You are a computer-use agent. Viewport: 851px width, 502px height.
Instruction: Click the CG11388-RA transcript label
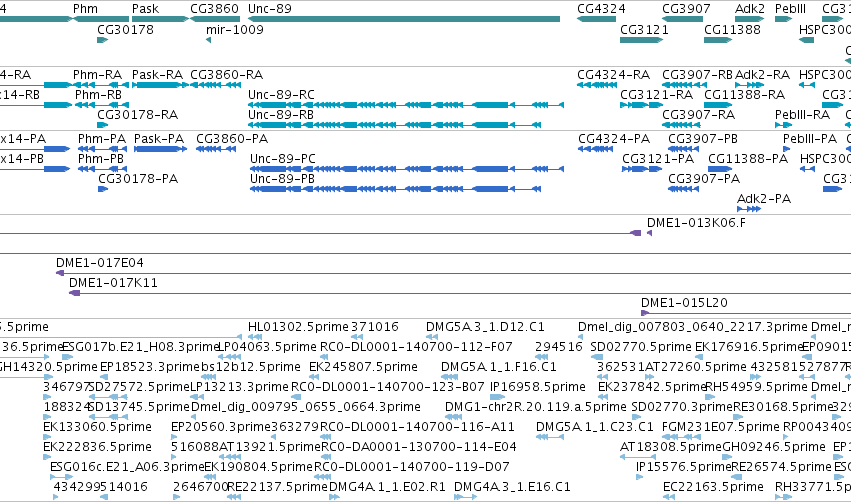(x=745, y=94)
